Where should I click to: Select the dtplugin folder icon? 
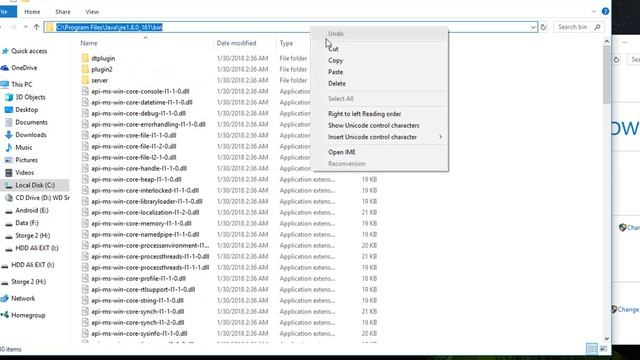[85, 58]
